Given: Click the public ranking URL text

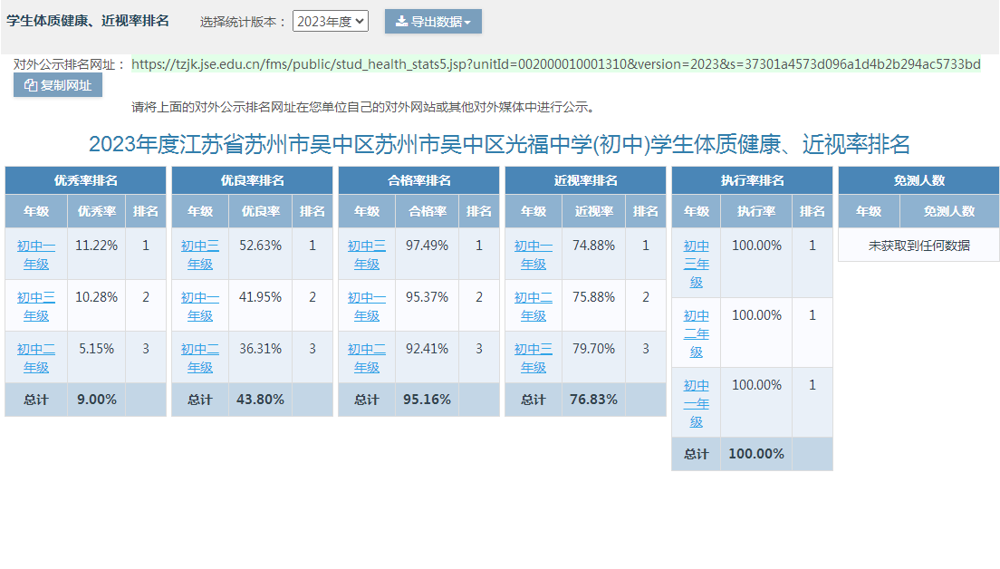Looking at the screenshot, I should [x=555, y=64].
